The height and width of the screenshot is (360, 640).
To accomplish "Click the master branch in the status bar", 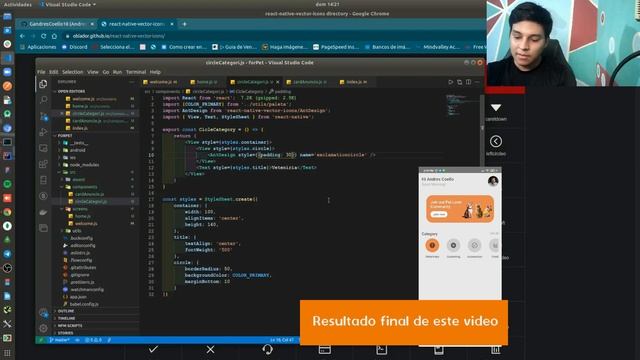I will 59,340.
